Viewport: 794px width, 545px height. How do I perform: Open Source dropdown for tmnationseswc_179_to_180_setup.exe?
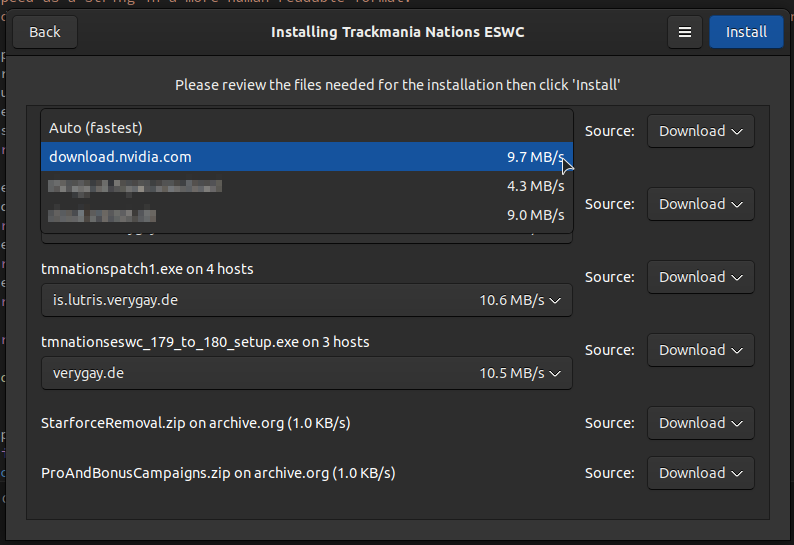[700, 350]
